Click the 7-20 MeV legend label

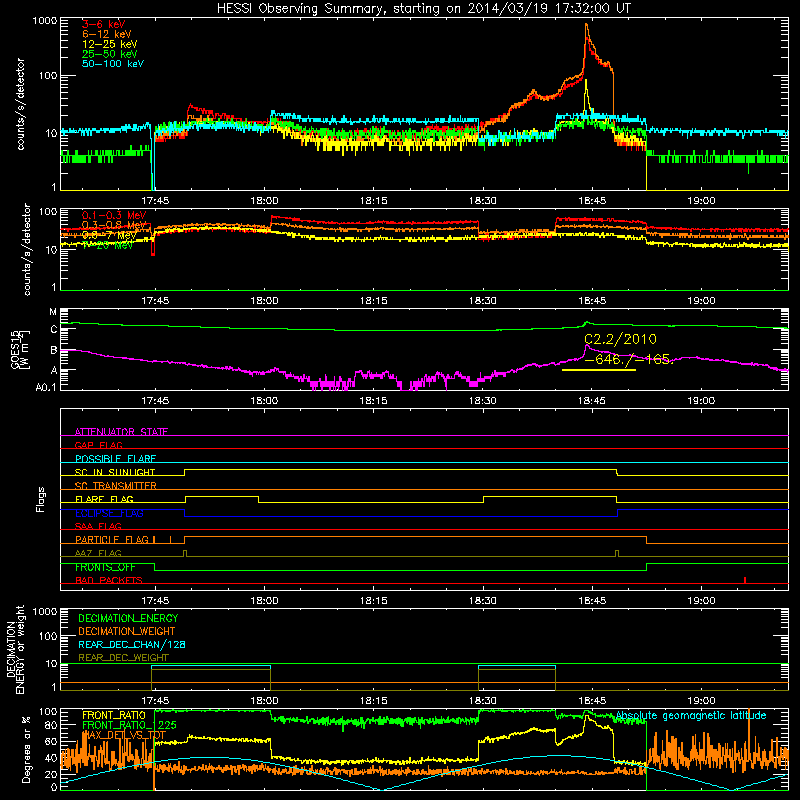coord(108,245)
